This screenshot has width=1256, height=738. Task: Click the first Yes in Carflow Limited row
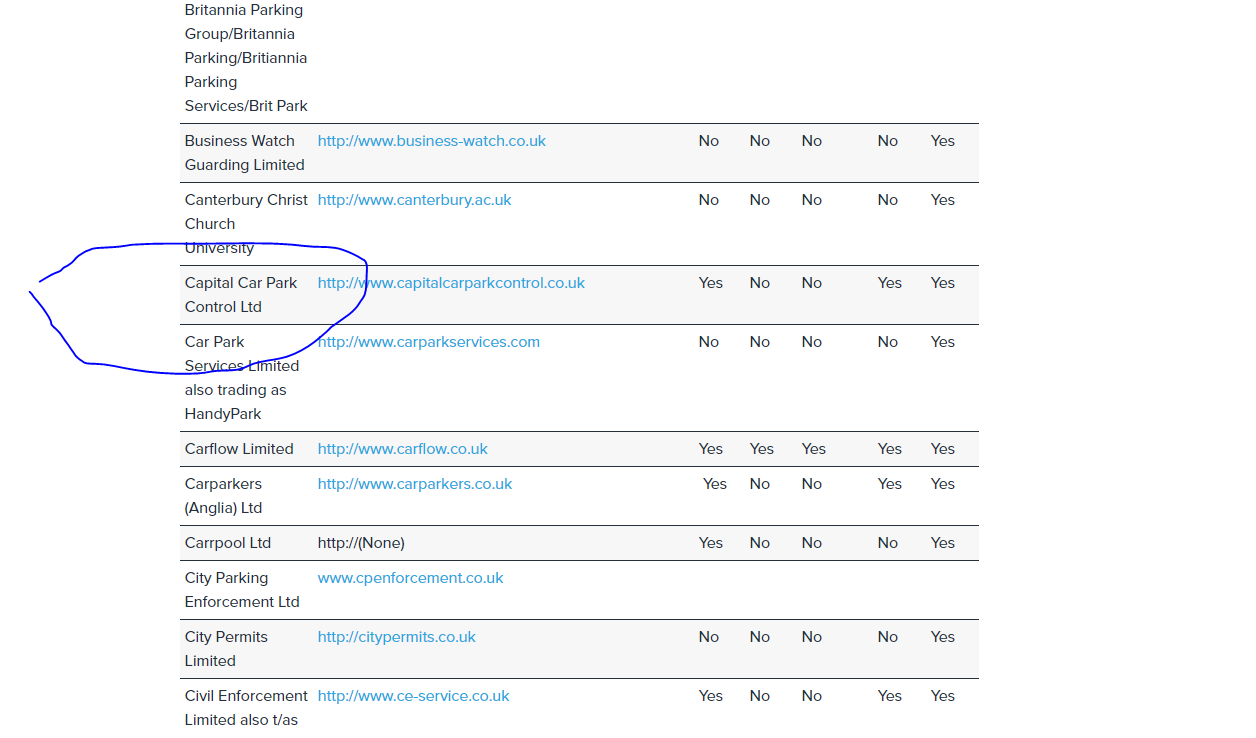[x=711, y=449]
